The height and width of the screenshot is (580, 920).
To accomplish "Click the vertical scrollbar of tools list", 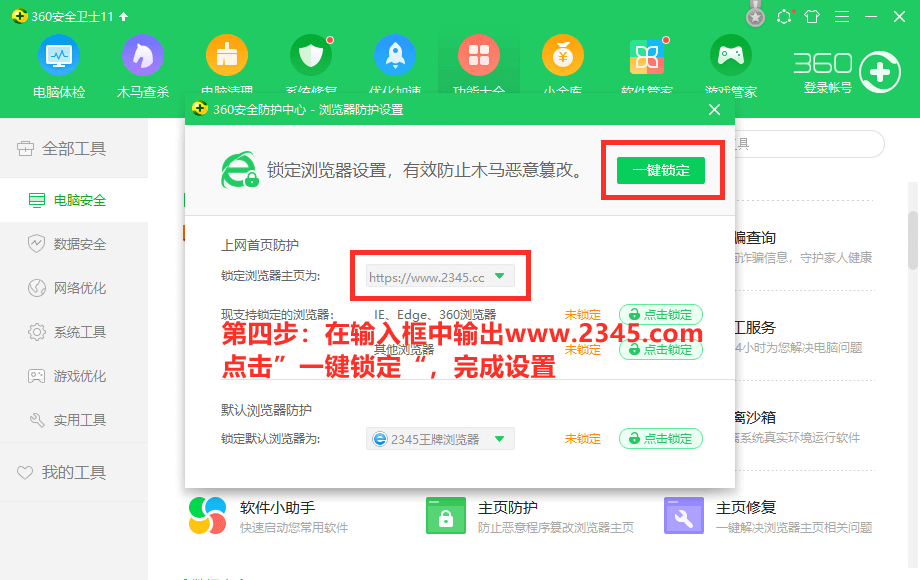I will pyautogui.click(x=913, y=240).
